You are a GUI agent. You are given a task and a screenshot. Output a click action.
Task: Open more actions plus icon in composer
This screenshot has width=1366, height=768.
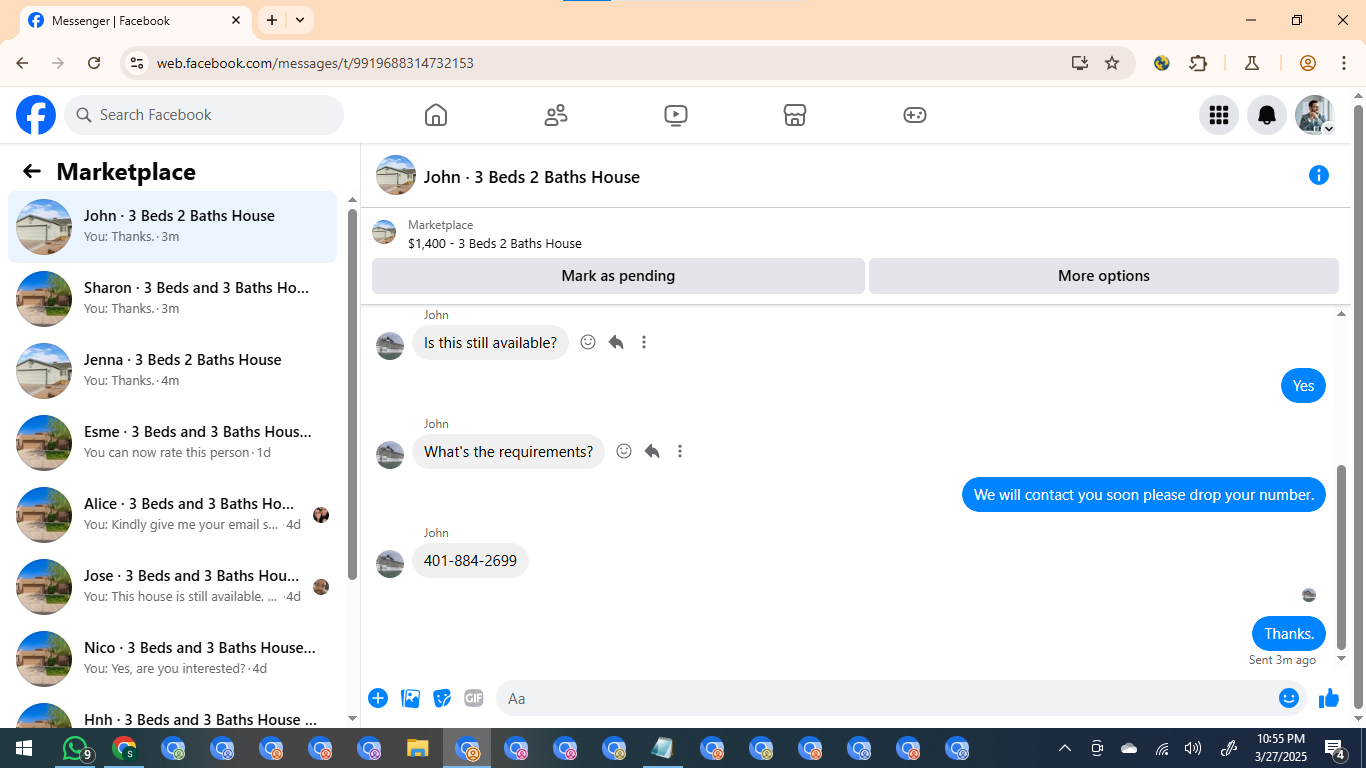(x=378, y=698)
